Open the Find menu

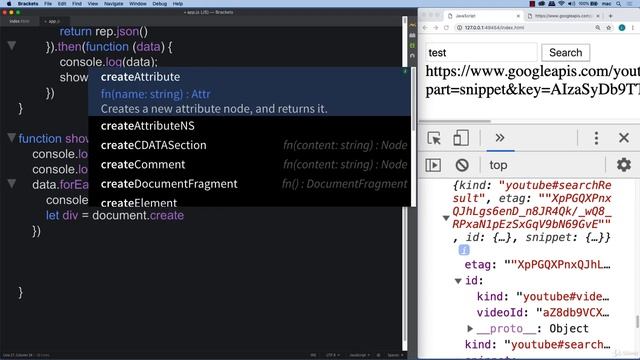tap(77, 4)
